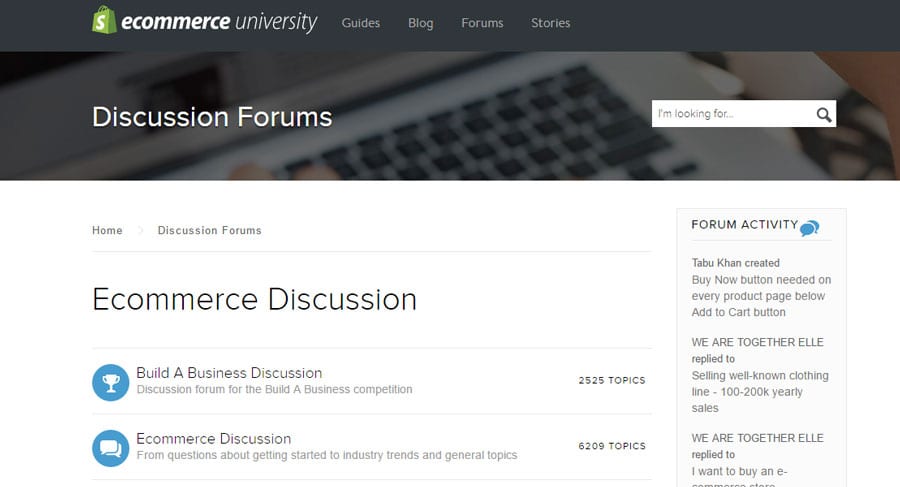Click the Discussion Forums breadcrumb link
This screenshot has width=900, height=487.
click(x=209, y=230)
